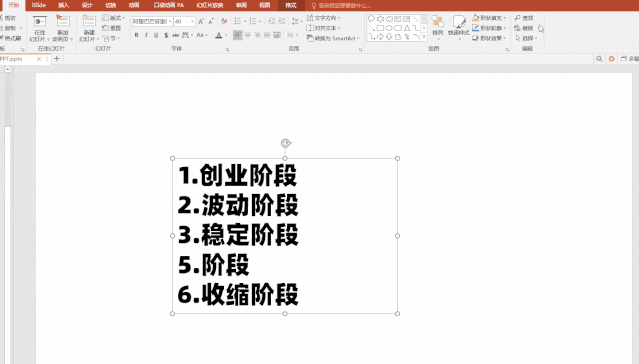Viewport: 639px width, 364px height.
Task: Click the Increase Font Size icon
Action: point(201,21)
